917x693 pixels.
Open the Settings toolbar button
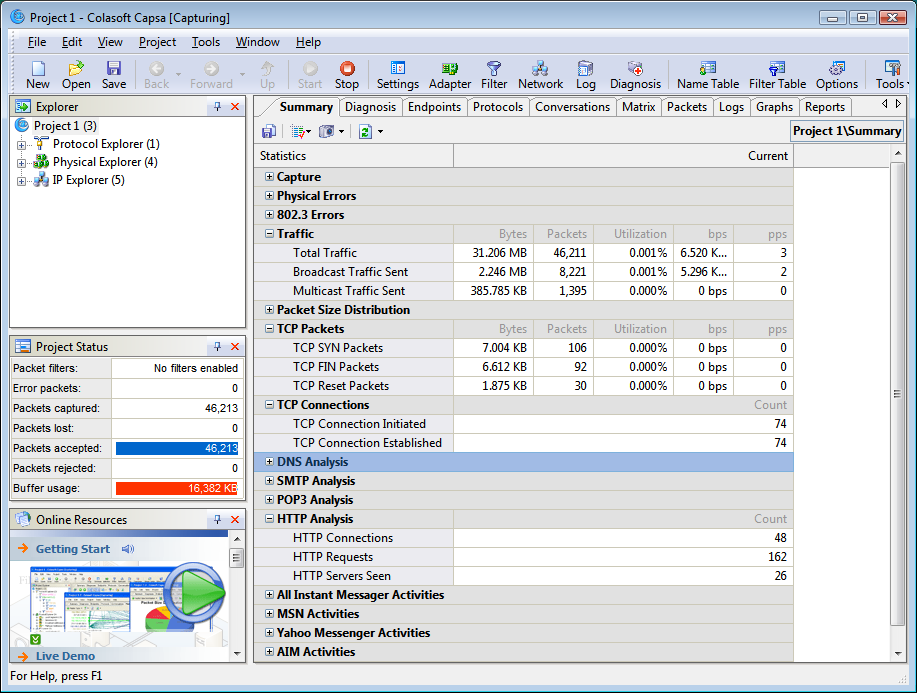click(398, 75)
